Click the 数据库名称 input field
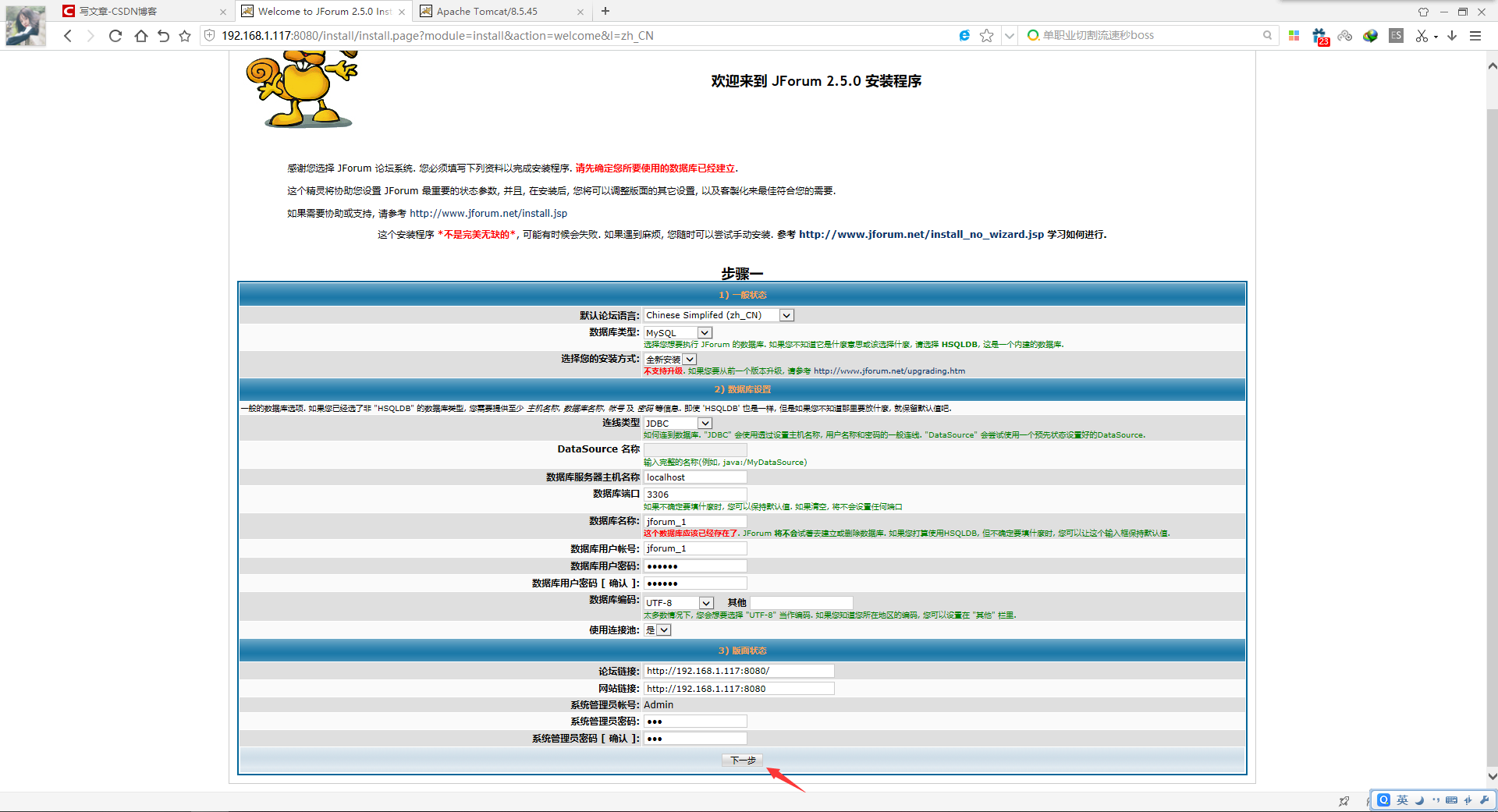The height and width of the screenshot is (812, 1498). coord(695,522)
